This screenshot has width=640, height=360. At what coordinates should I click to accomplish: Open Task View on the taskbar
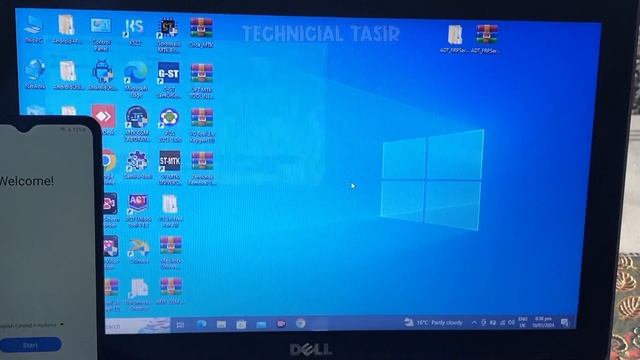[180, 324]
